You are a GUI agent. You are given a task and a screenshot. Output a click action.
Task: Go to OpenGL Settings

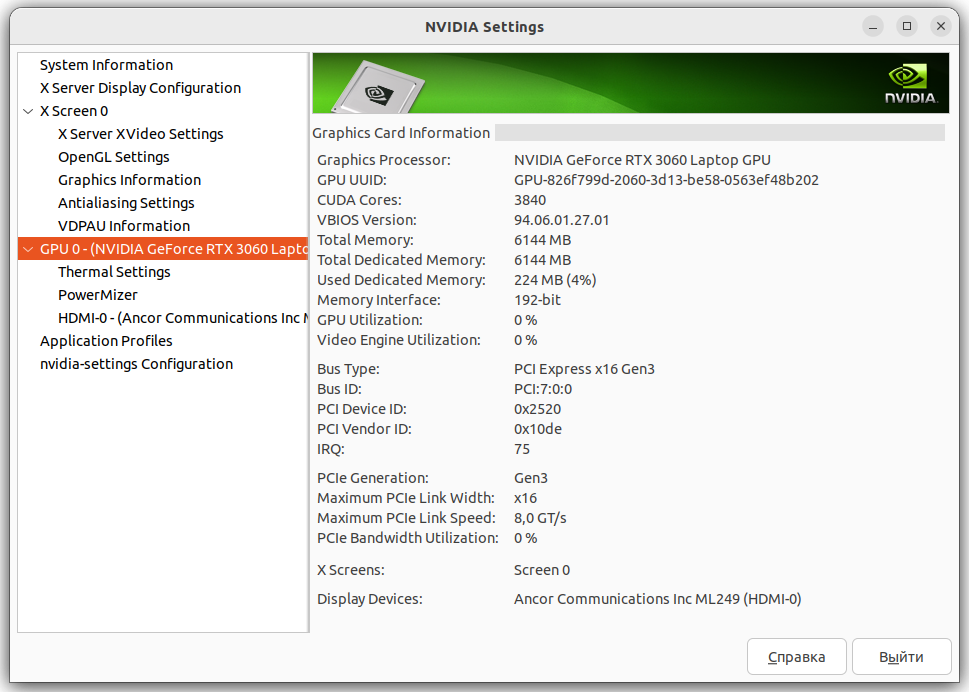(114, 157)
